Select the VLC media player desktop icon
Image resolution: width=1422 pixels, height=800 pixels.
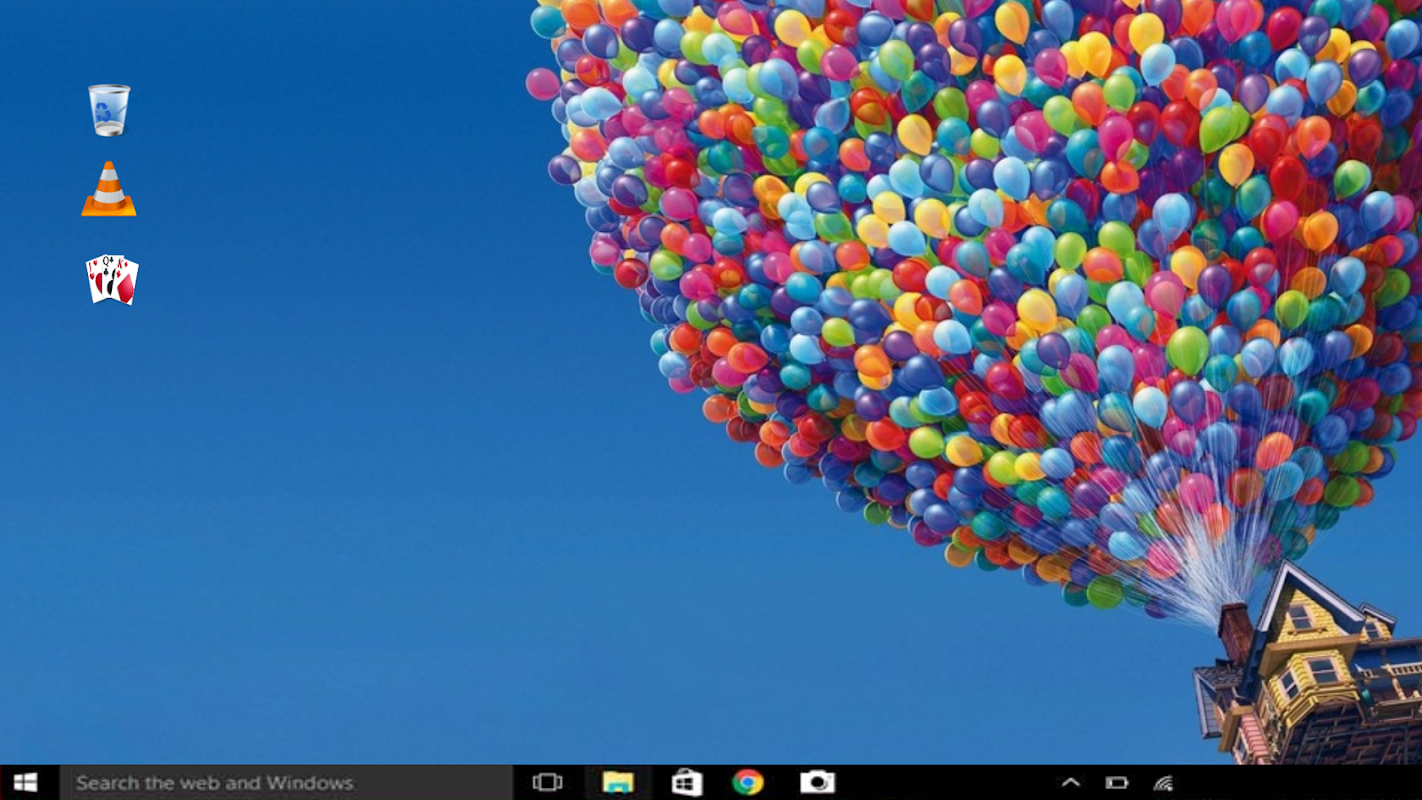(x=108, y=189)
